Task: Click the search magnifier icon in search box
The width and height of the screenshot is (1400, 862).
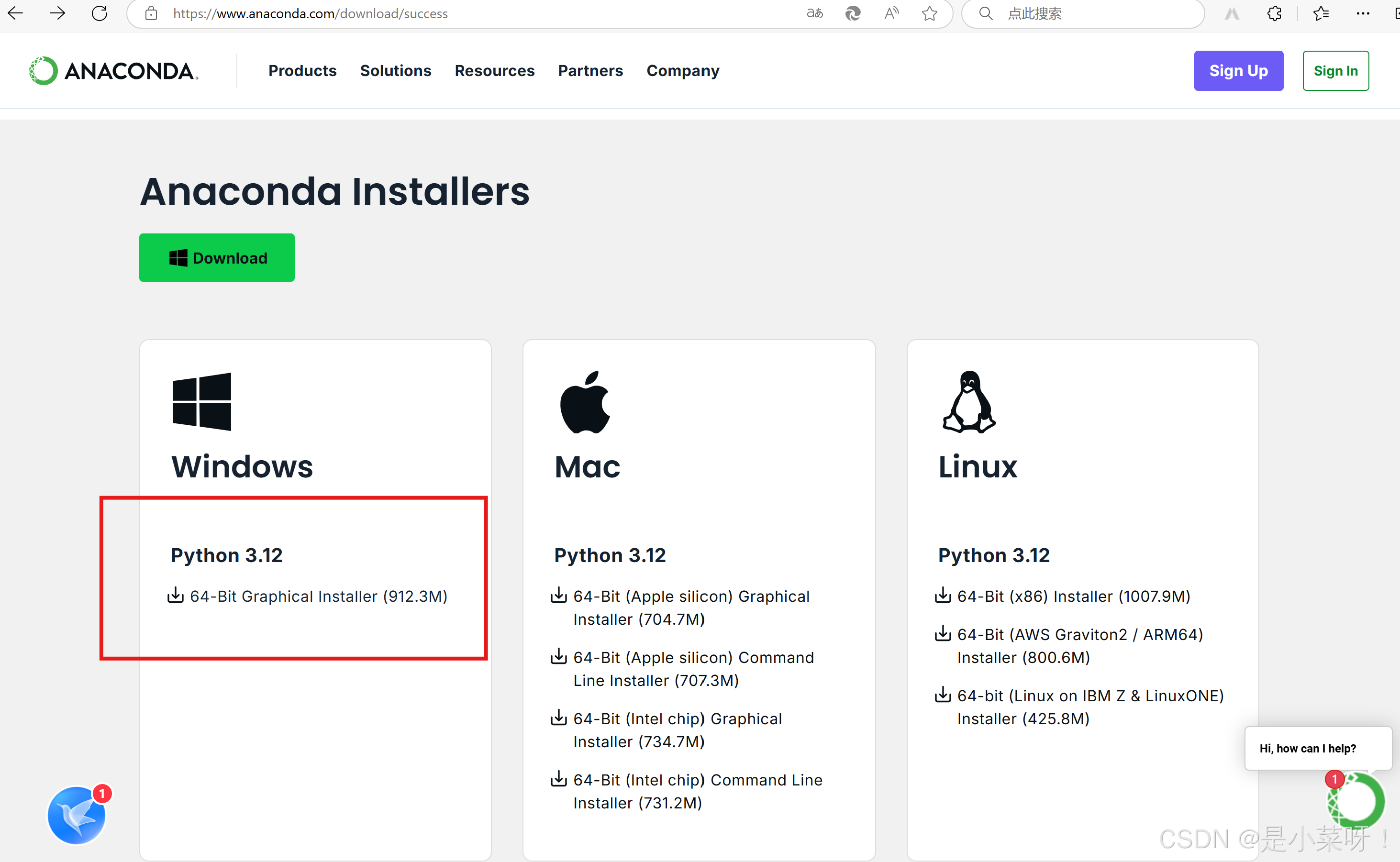Action: (986, 13)
